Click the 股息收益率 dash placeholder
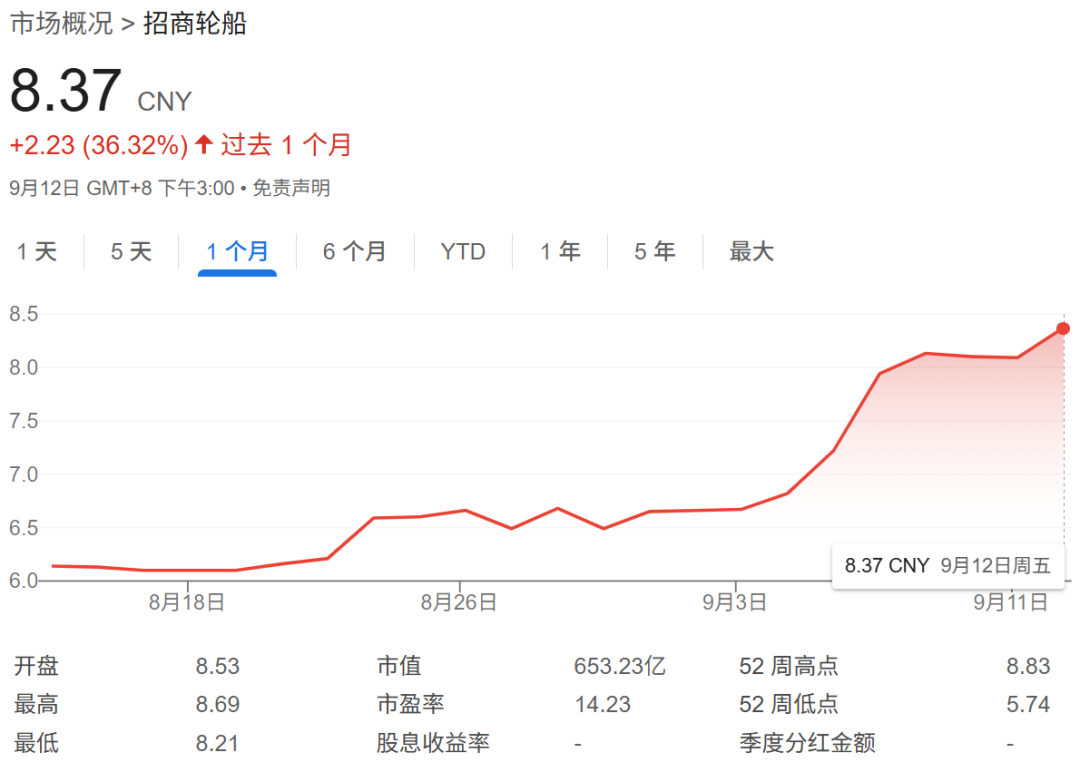This screenshot has height=772, width=1080. (577, 743)
